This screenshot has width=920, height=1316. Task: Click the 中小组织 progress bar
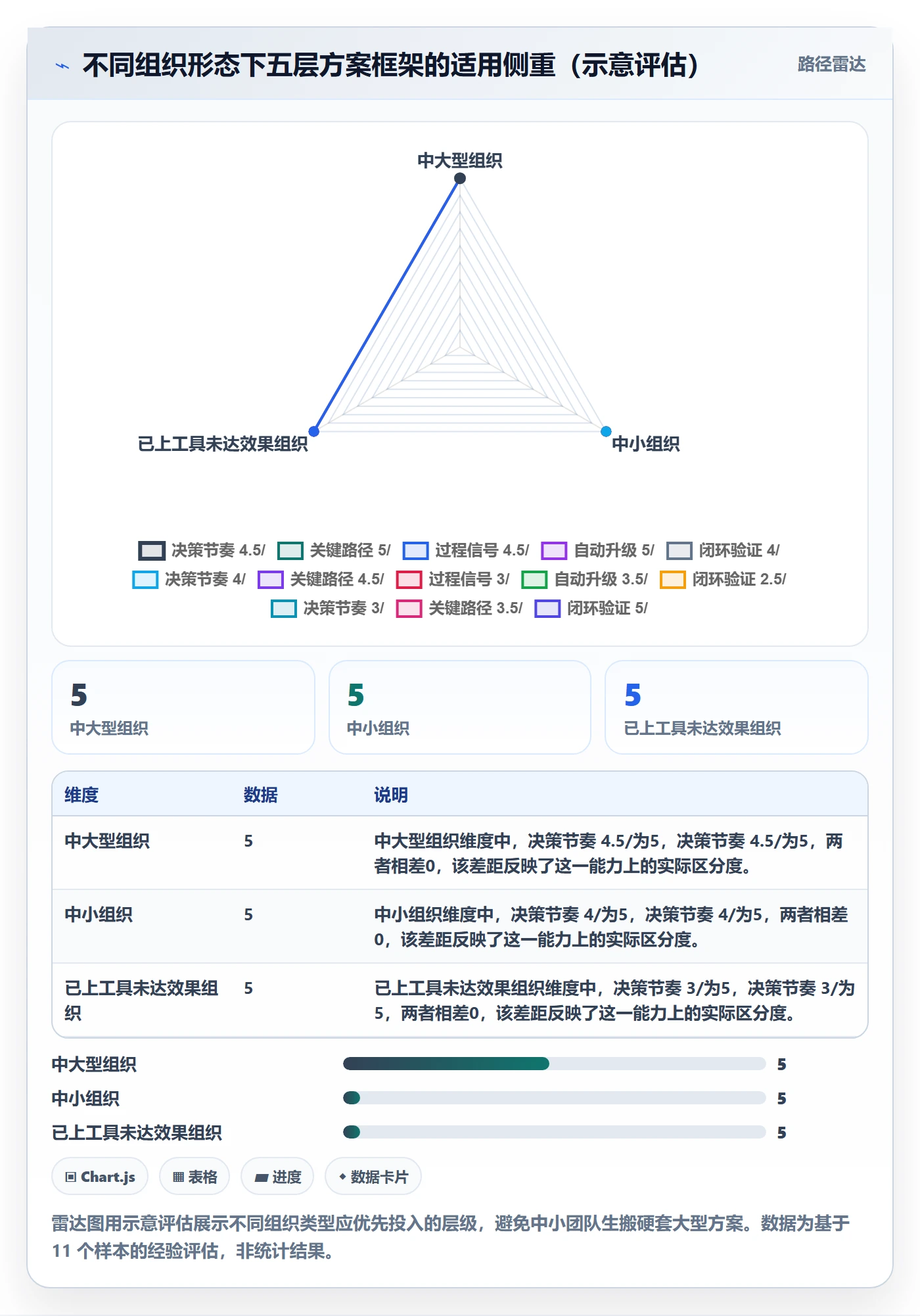coord(554,1098)
